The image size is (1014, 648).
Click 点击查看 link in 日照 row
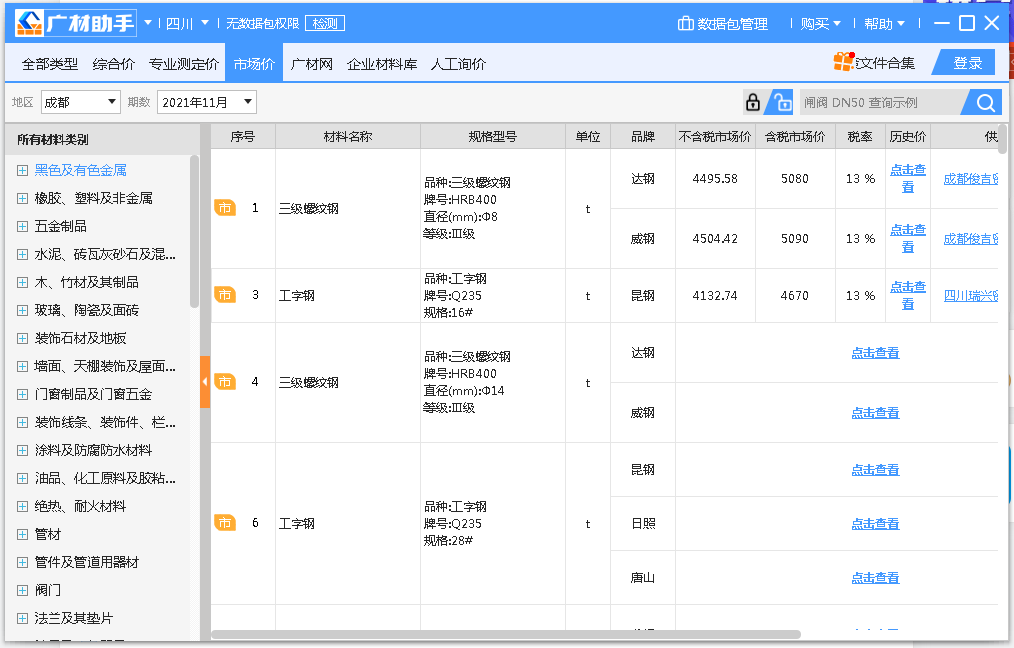[875, 523]
